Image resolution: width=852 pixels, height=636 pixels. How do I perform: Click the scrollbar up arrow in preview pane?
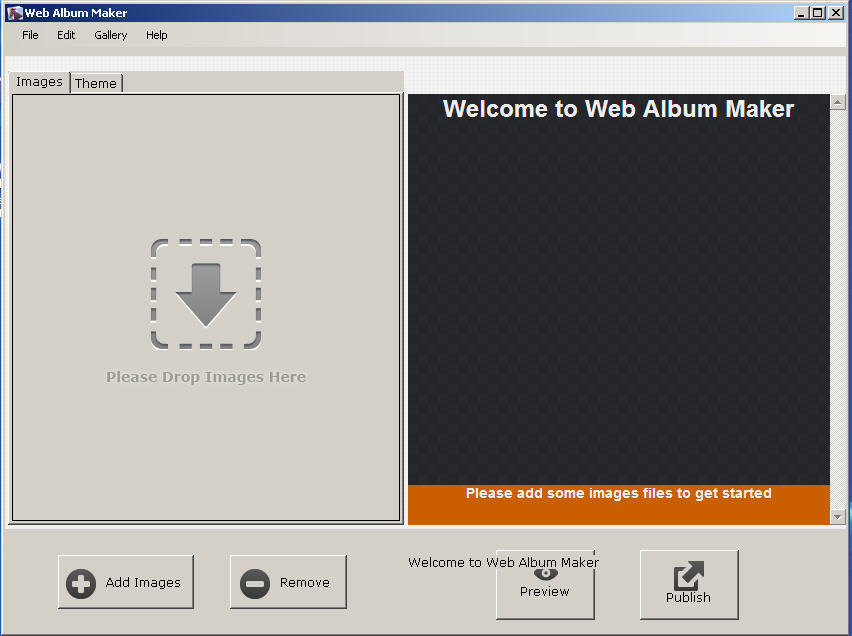[840, 100]
